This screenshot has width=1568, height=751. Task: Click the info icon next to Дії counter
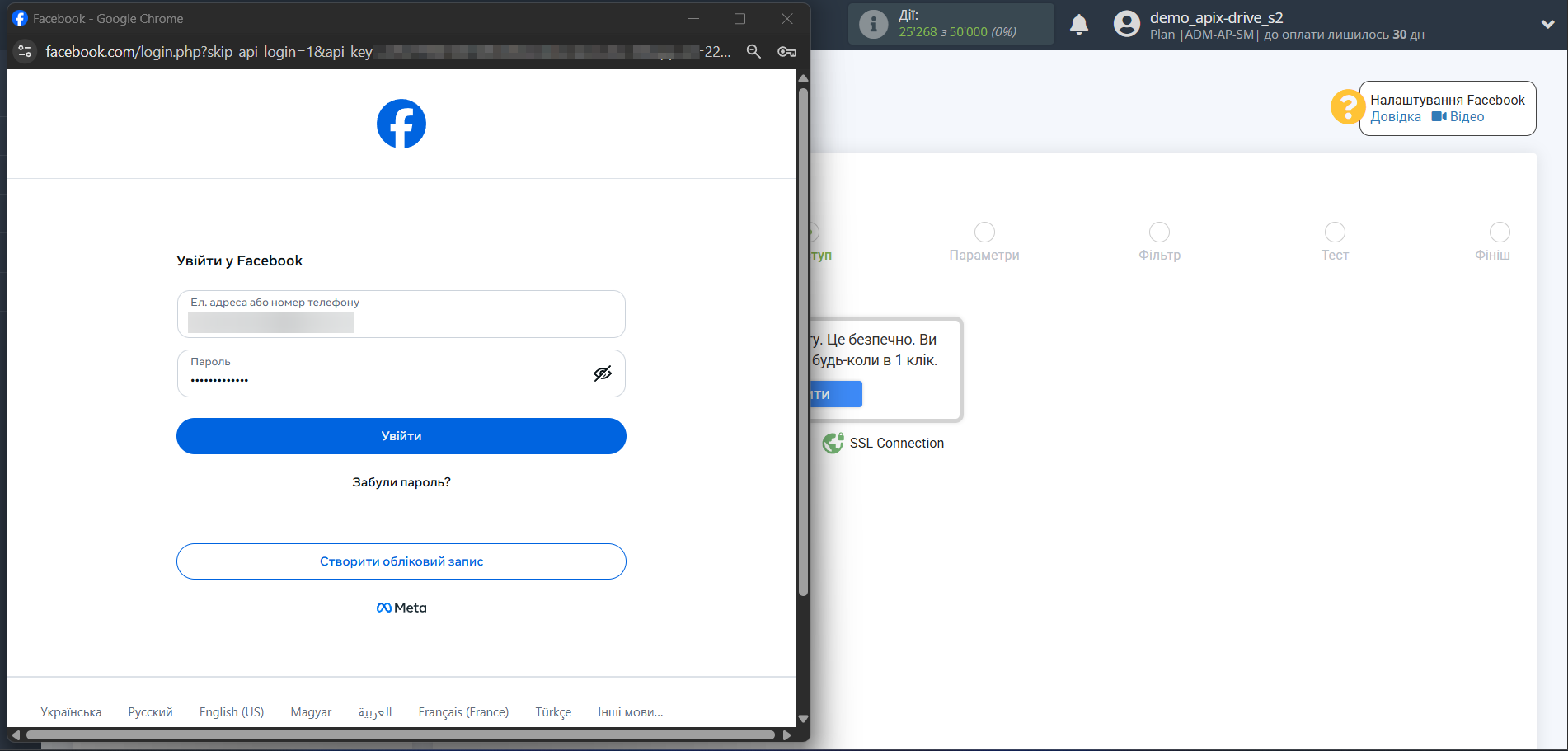pyautogui.click(x=873, y=24)
